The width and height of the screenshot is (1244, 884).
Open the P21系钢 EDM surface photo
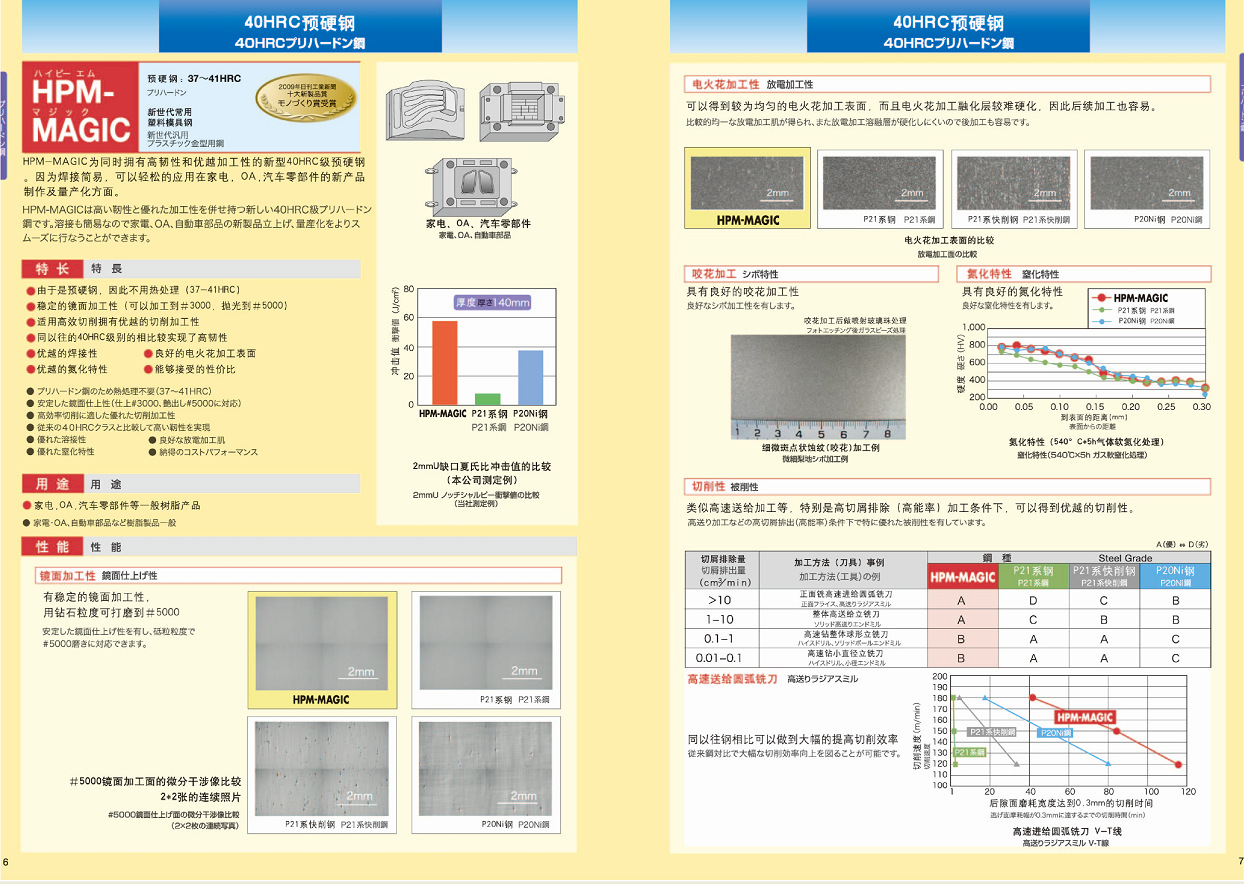879,182
